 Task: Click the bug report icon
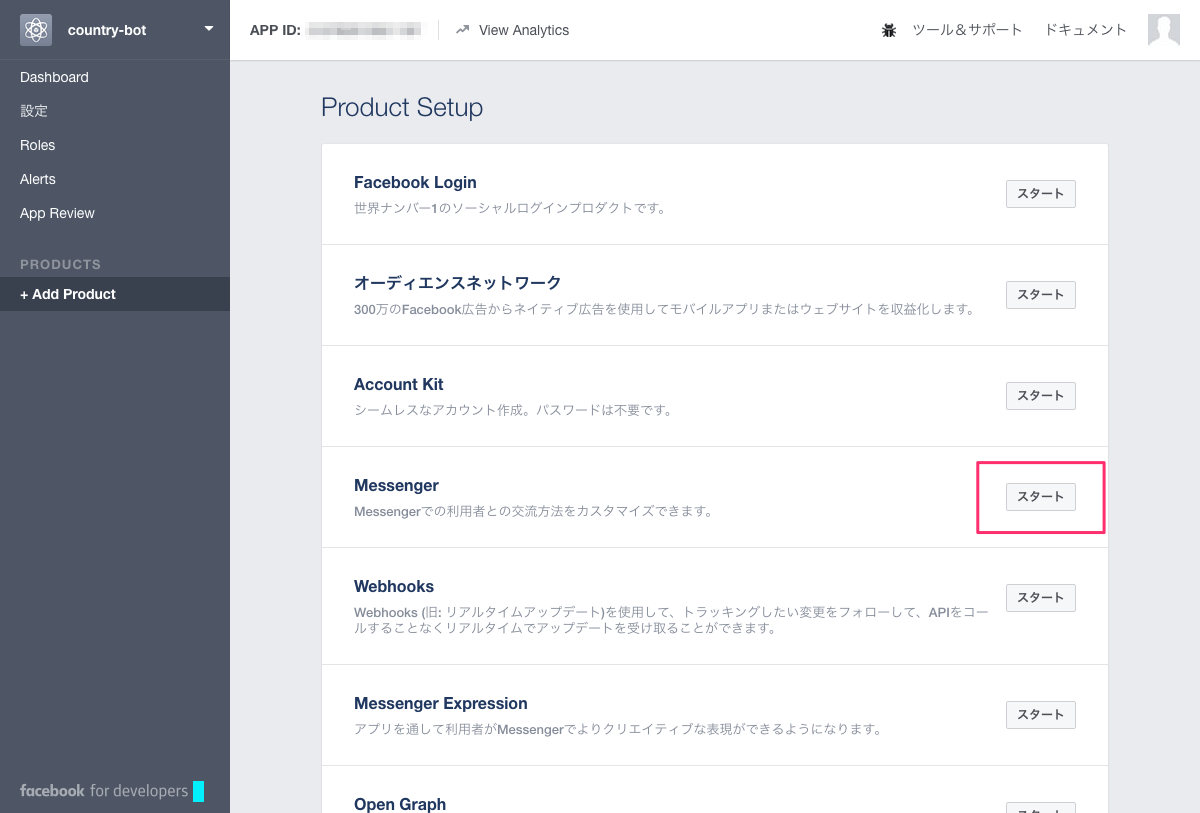click(x=889, y=30)
